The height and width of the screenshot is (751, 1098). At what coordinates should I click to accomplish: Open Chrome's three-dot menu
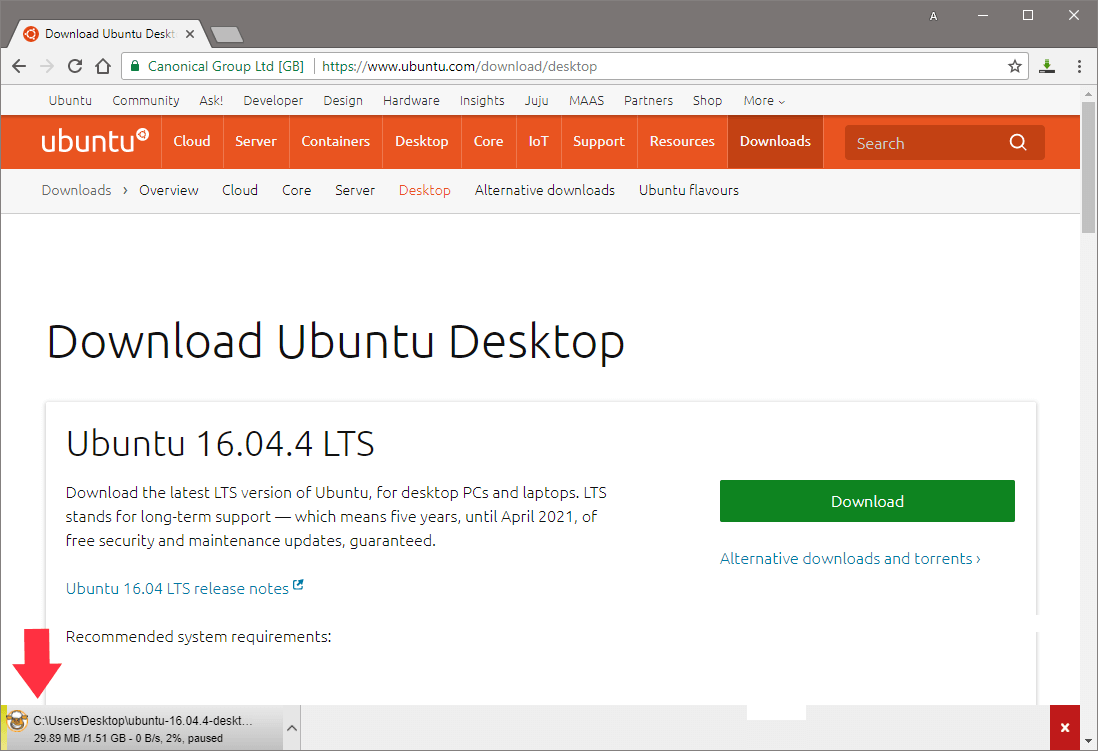(x=1079, y=65)
